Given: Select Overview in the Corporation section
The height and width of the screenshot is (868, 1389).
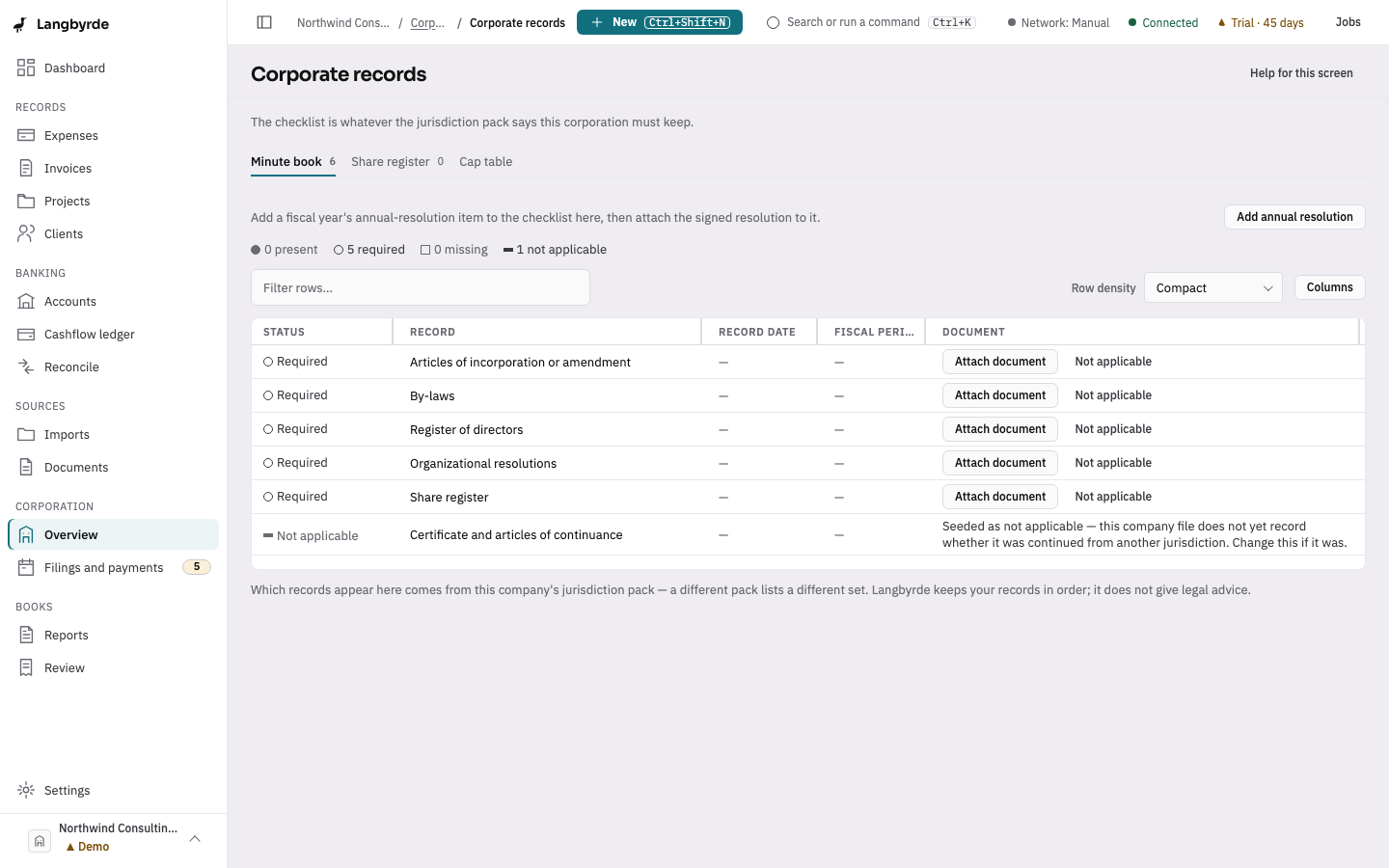Looking at the screenshot, I should point(114,534).
